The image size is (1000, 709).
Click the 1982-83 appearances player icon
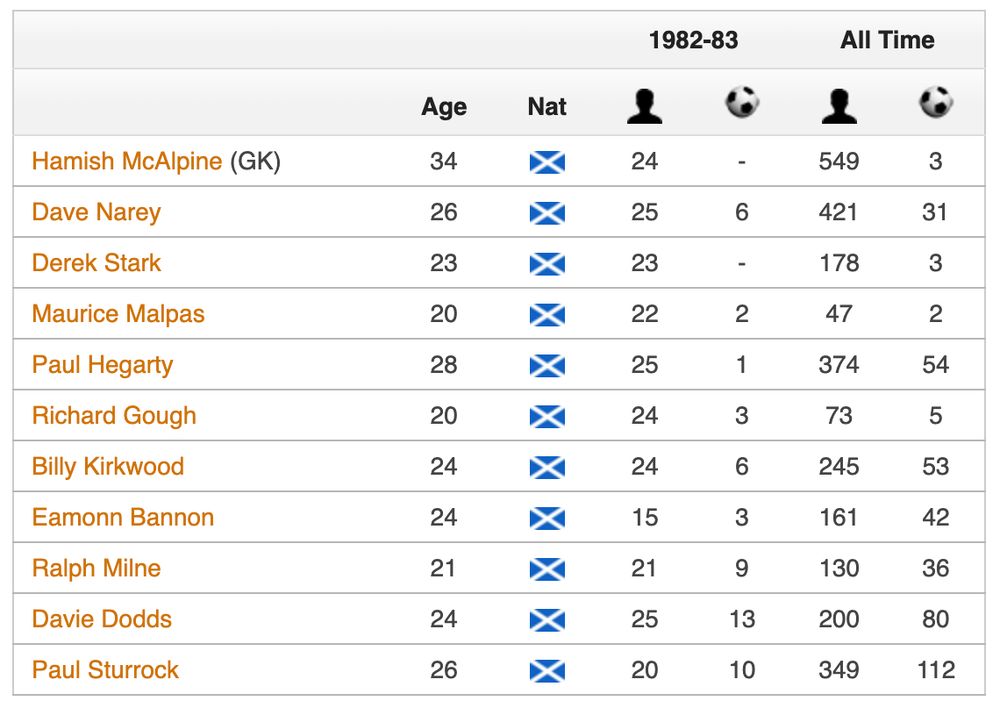click(645, 105)
